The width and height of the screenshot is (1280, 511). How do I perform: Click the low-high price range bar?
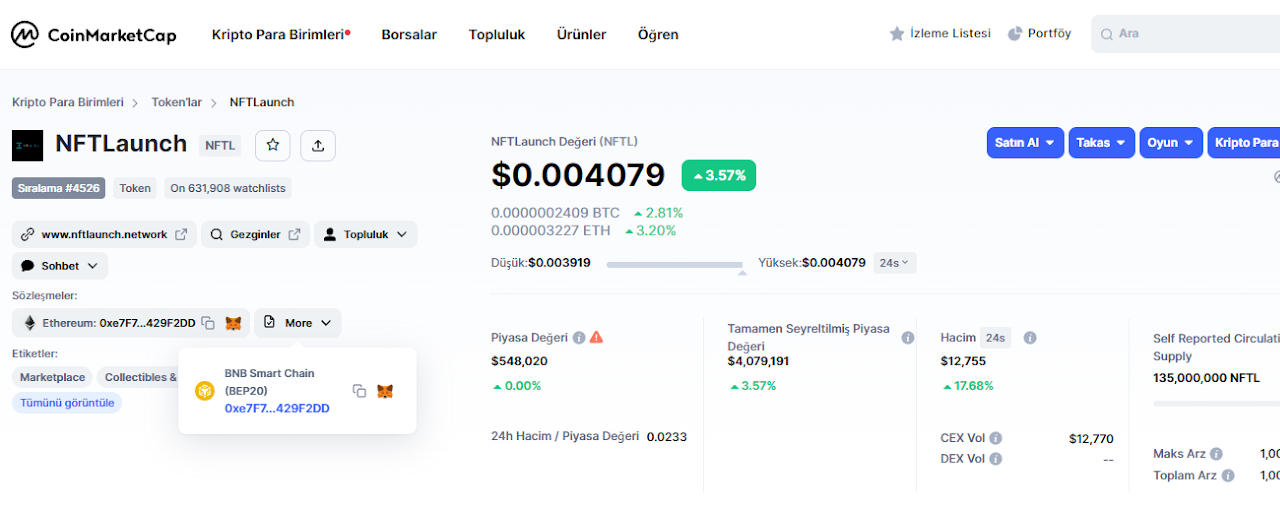click(674, 265)
